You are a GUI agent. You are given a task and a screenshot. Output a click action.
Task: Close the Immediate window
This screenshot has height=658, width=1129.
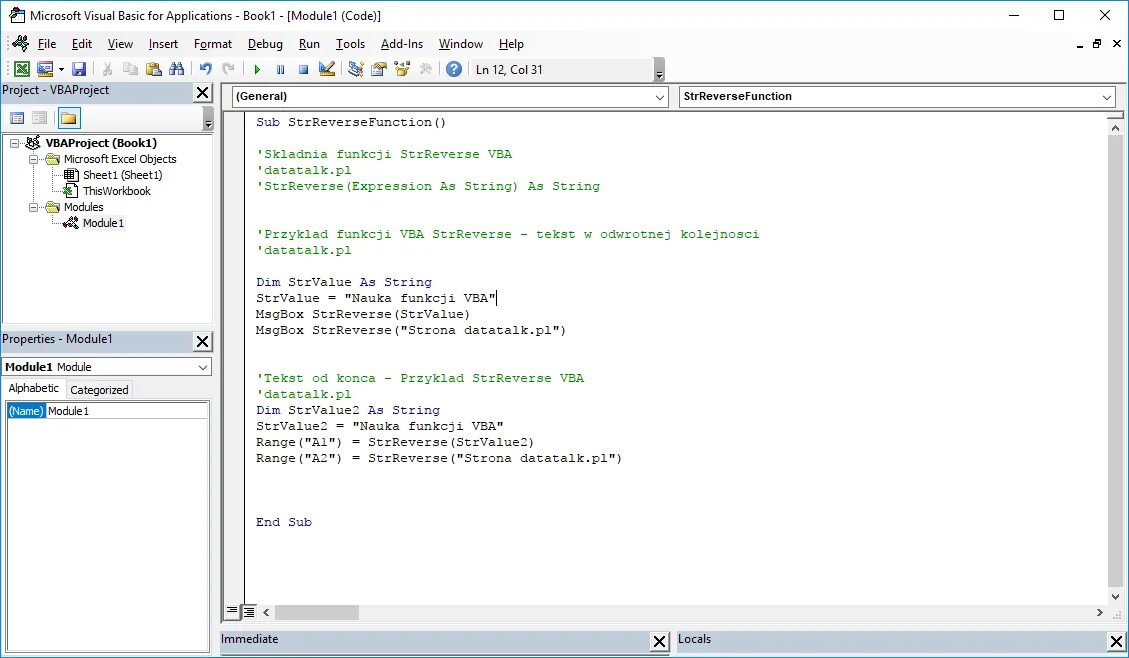coord(659,641)
